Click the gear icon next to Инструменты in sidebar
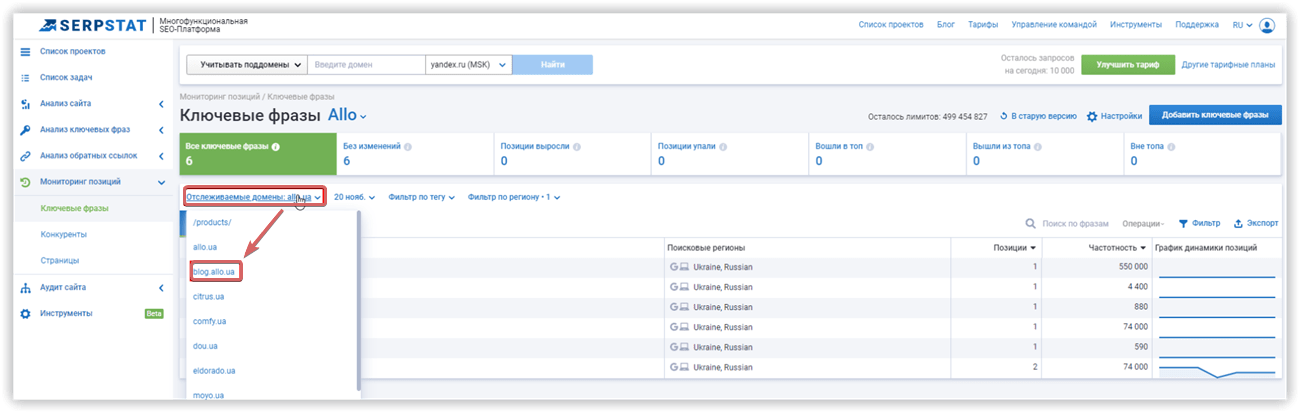The height and width of the screenshot is (413, 1300). click(x=25, y=313)
